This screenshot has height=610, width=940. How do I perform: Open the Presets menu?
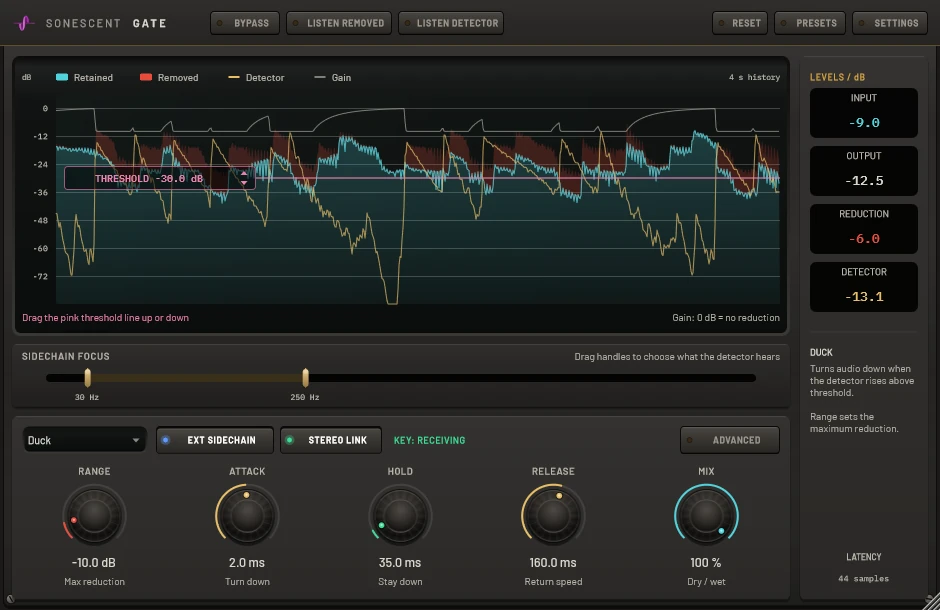coord(810,23)
